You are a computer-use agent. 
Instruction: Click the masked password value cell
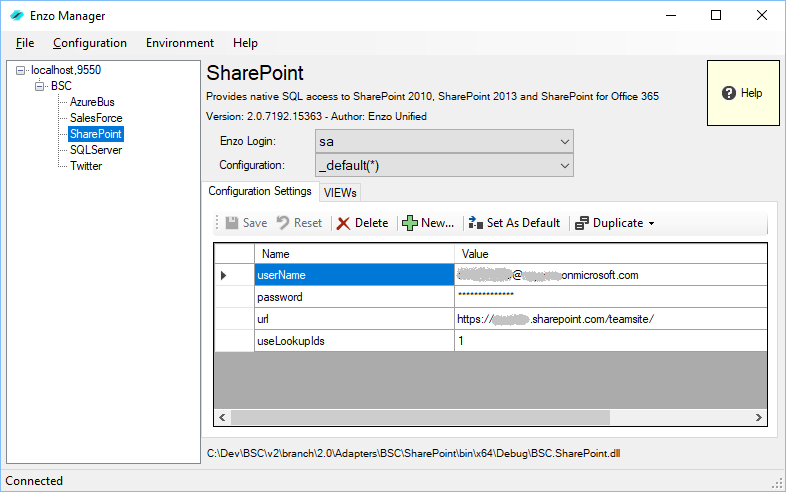[611, 297]
